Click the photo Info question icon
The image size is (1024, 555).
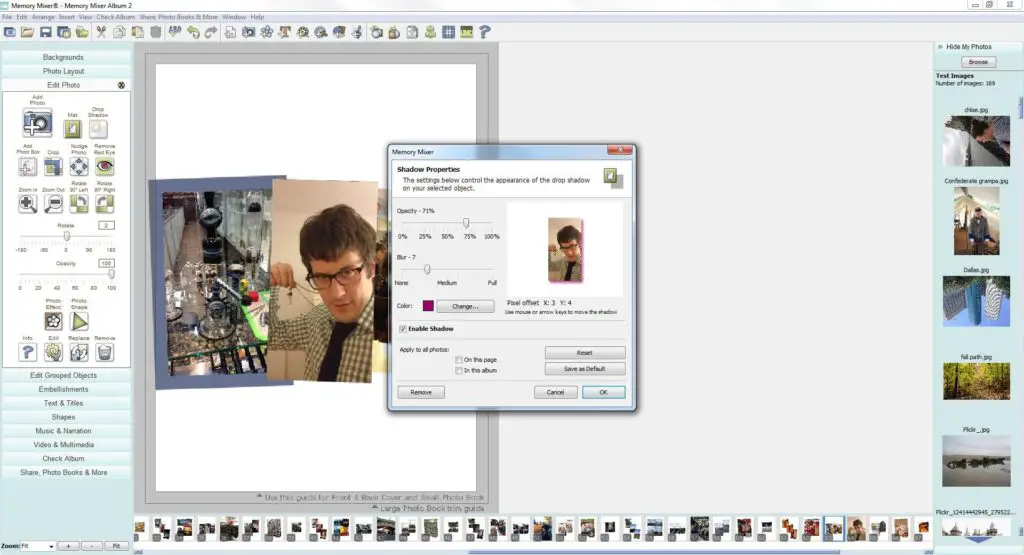click(x=27, y=353)
